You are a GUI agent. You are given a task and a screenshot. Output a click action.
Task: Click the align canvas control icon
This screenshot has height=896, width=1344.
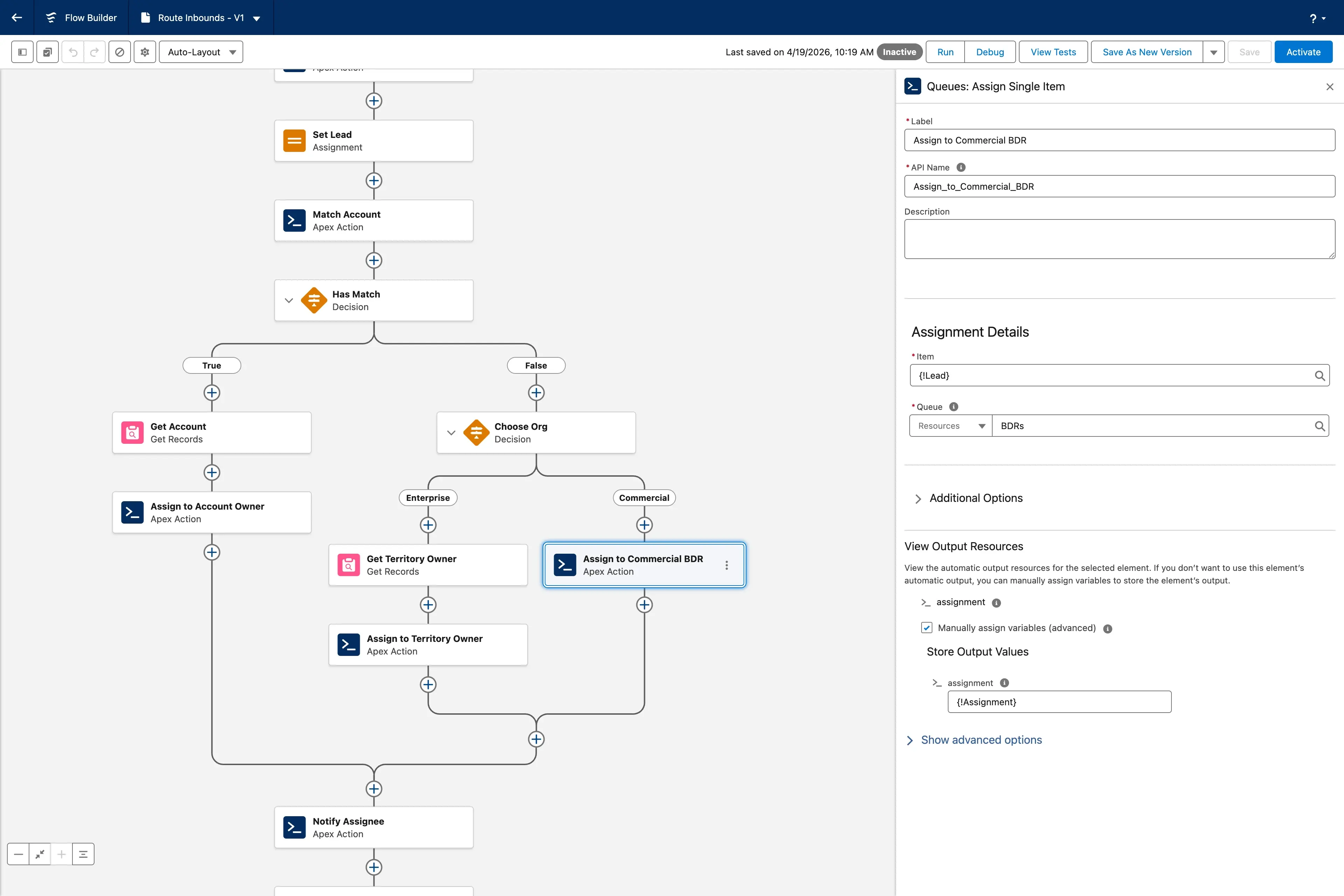pyautogui.click(x=83, y=854)
